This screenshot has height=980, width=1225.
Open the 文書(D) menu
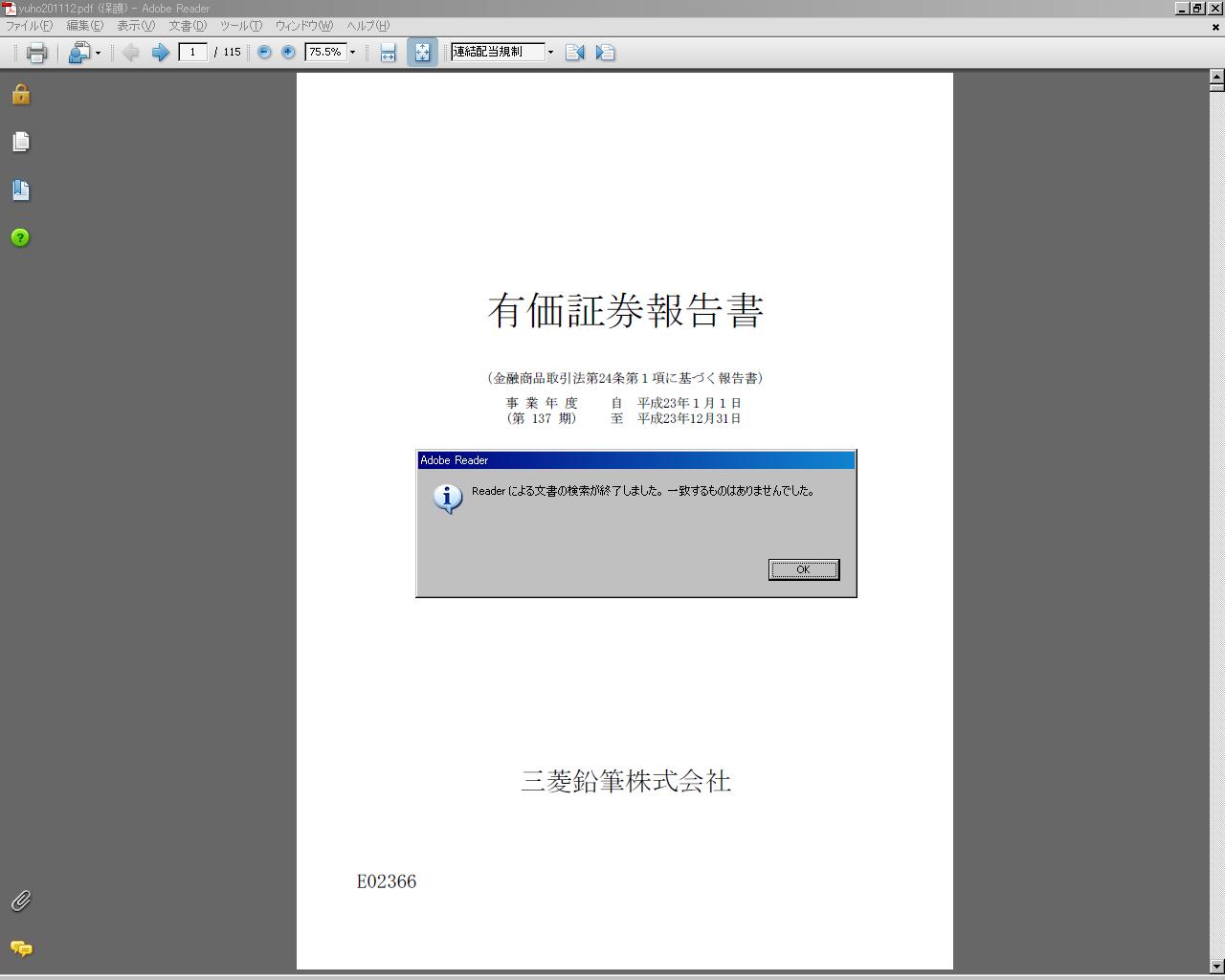[x=188, y=26]
